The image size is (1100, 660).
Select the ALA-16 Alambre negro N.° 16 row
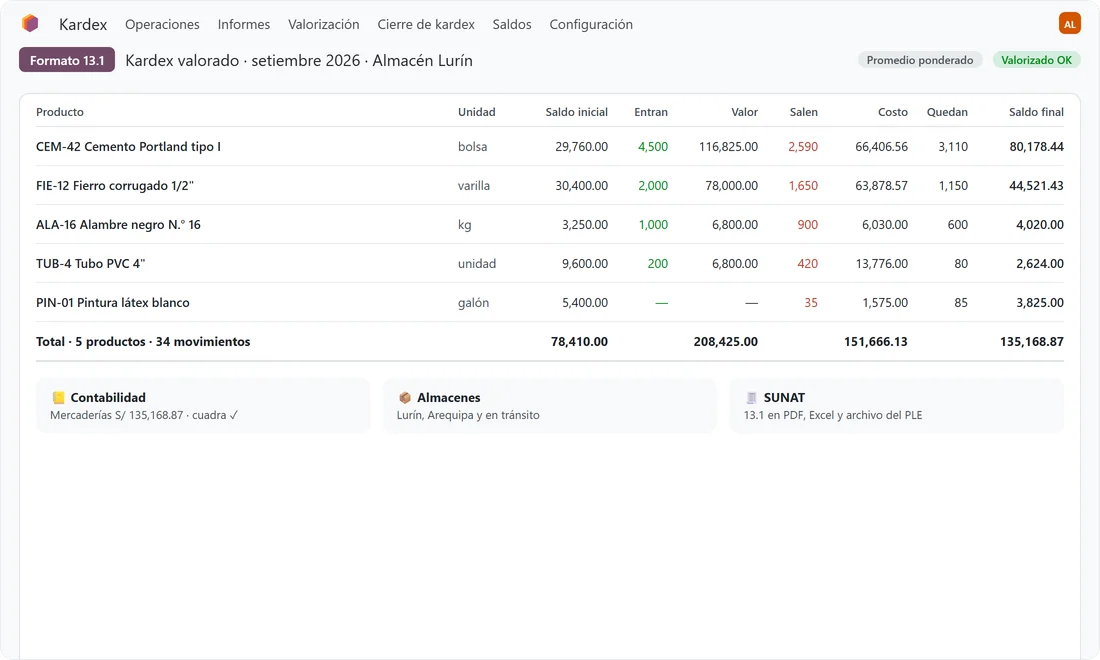(x=549, y=224)
